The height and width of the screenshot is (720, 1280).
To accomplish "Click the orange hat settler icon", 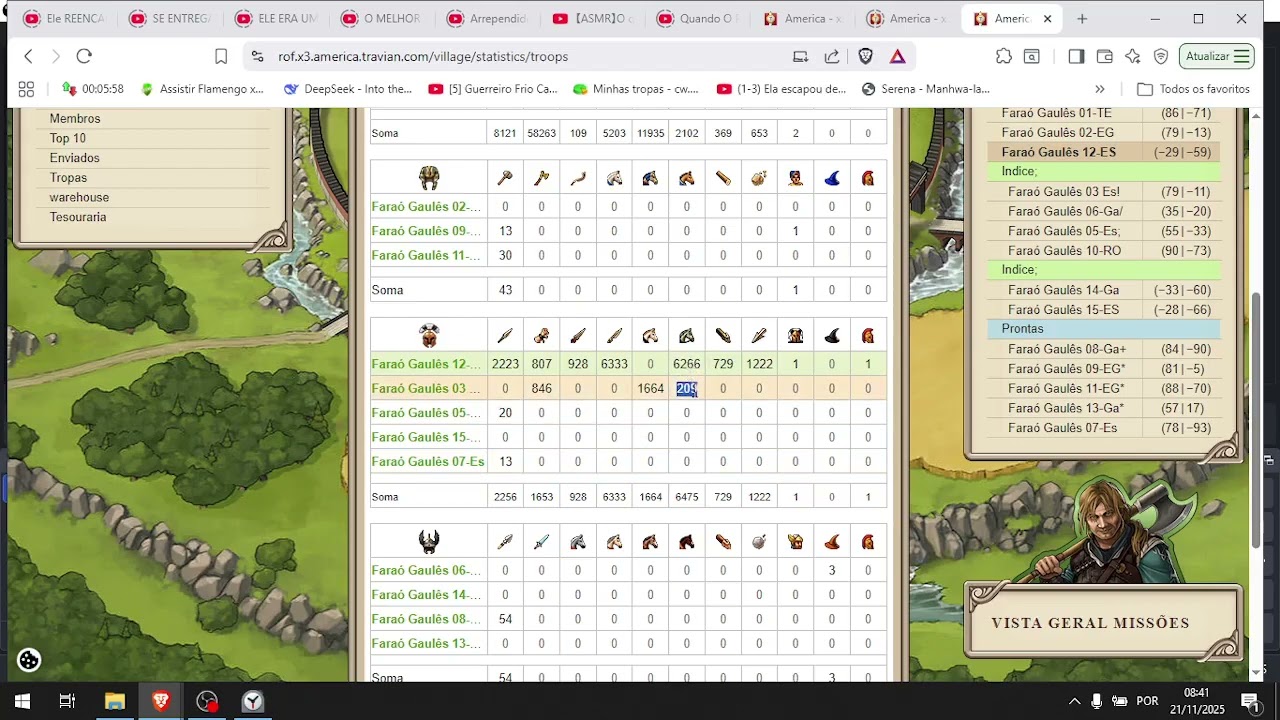I will click(x=832, y=542).
